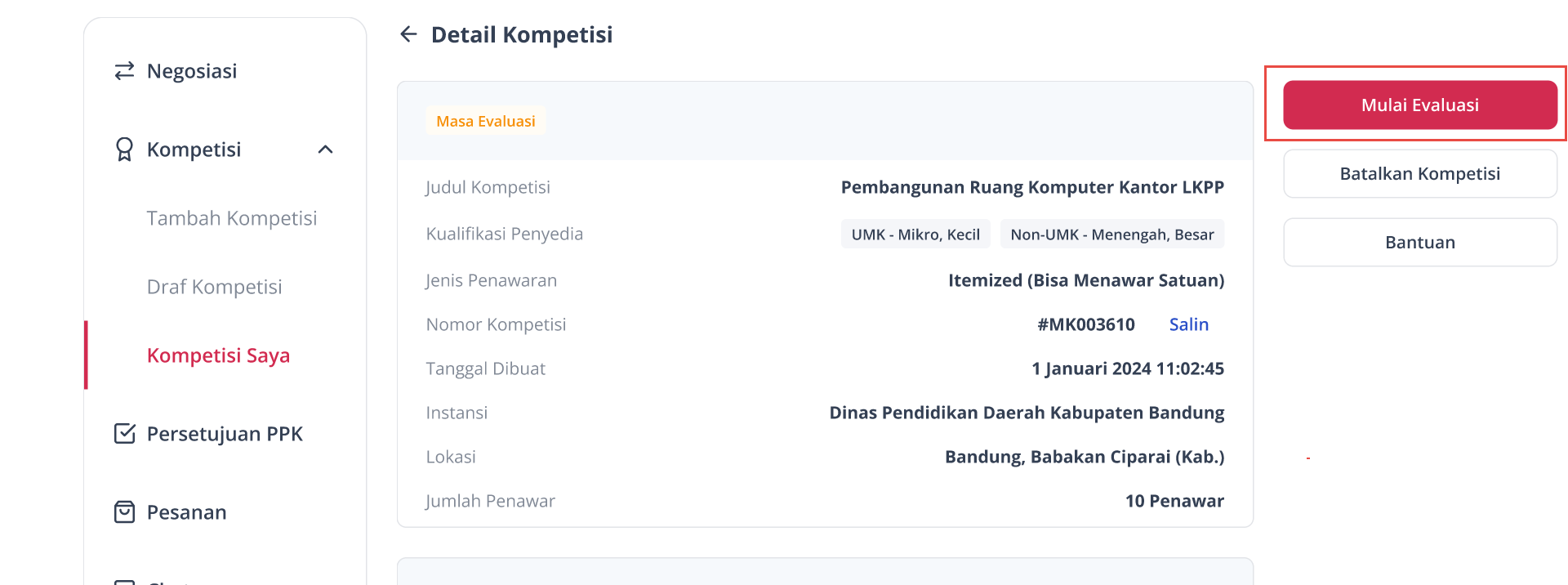This screenshot has height=585, width=1568.
Task: Open Draf Kompetisi submenu item
Action: click(214, 287)
